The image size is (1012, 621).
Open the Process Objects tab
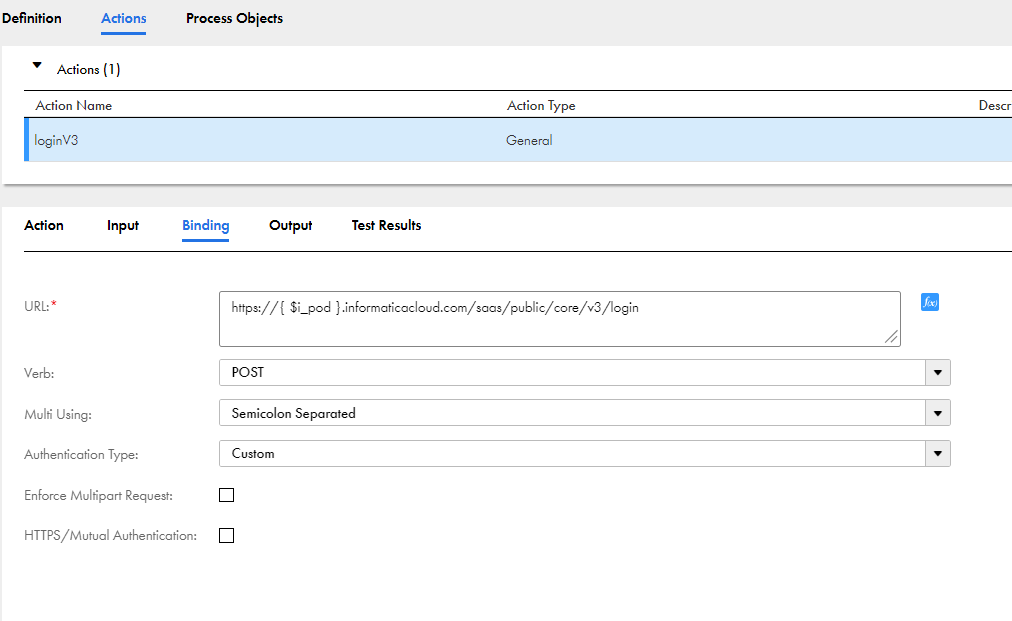tap(234, 18)
